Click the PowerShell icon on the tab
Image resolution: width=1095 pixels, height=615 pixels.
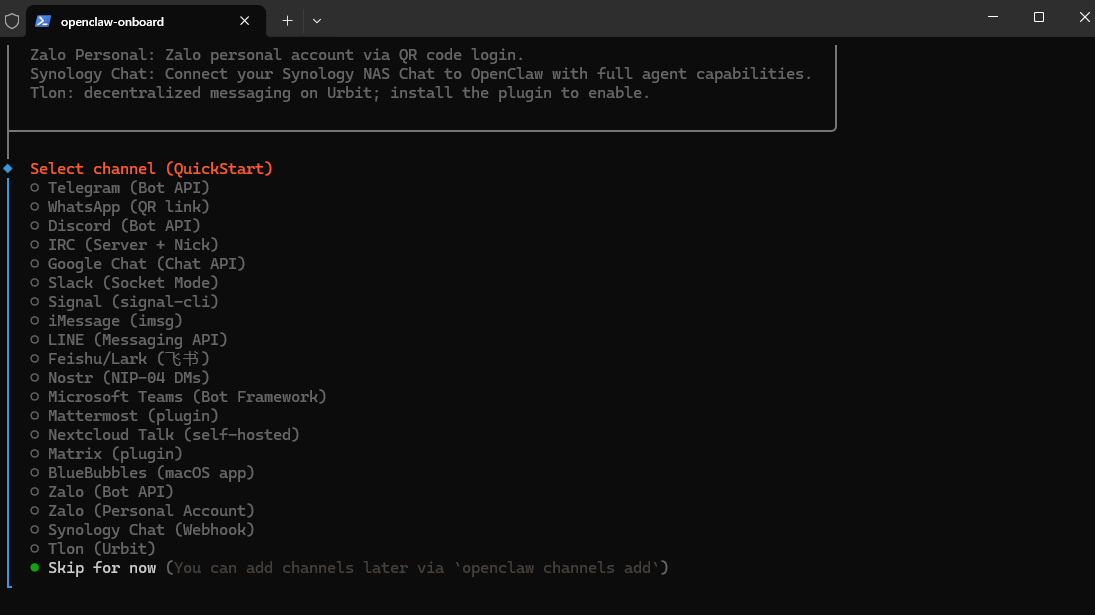pos(43,20)
